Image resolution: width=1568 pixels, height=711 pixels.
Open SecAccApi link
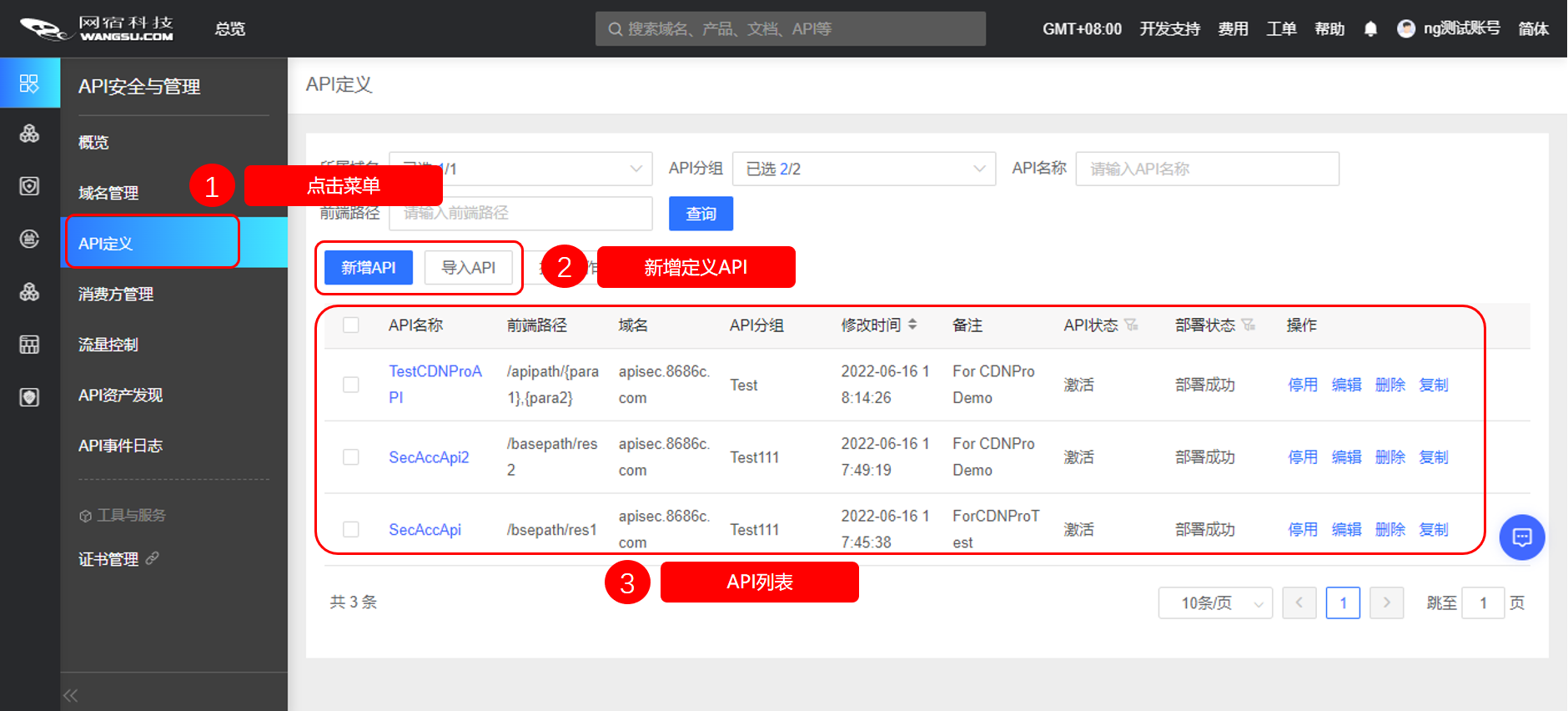click(425, 530)
